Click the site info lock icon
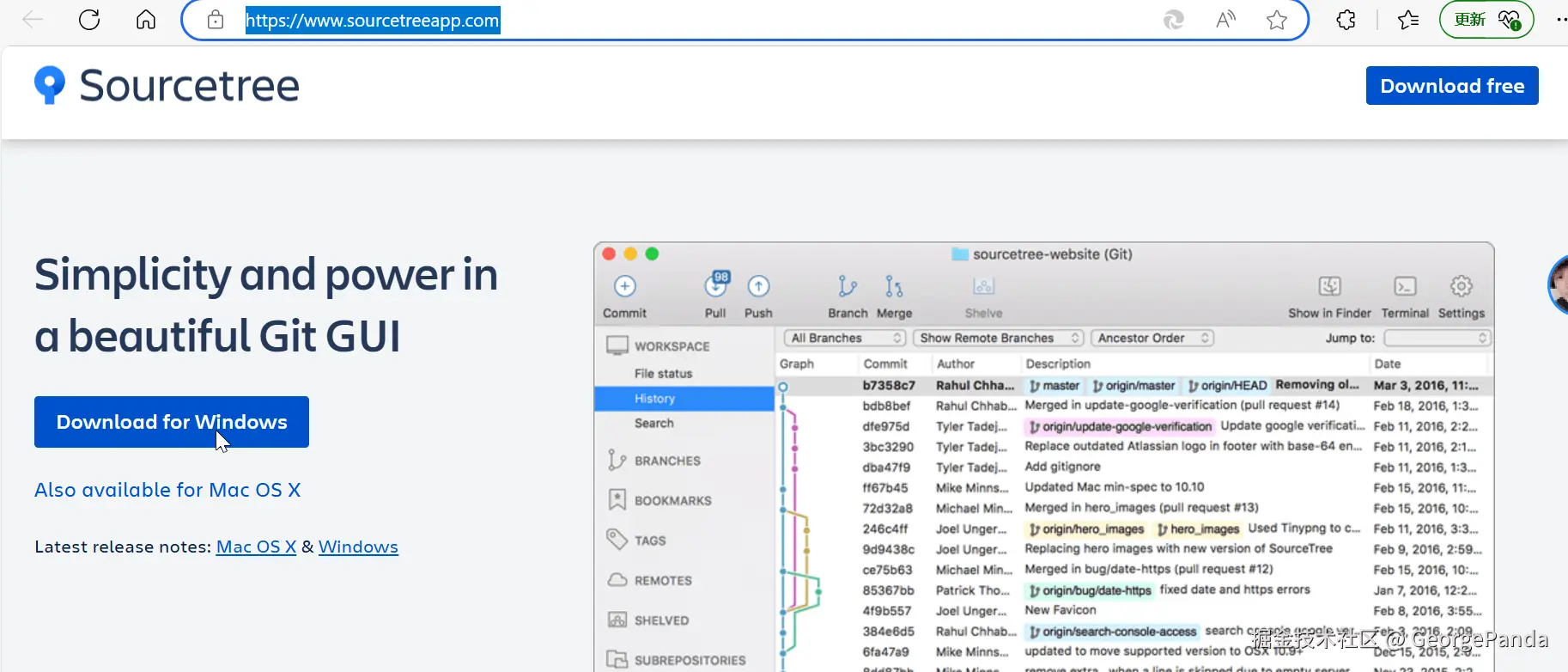 tap(216, 20)
